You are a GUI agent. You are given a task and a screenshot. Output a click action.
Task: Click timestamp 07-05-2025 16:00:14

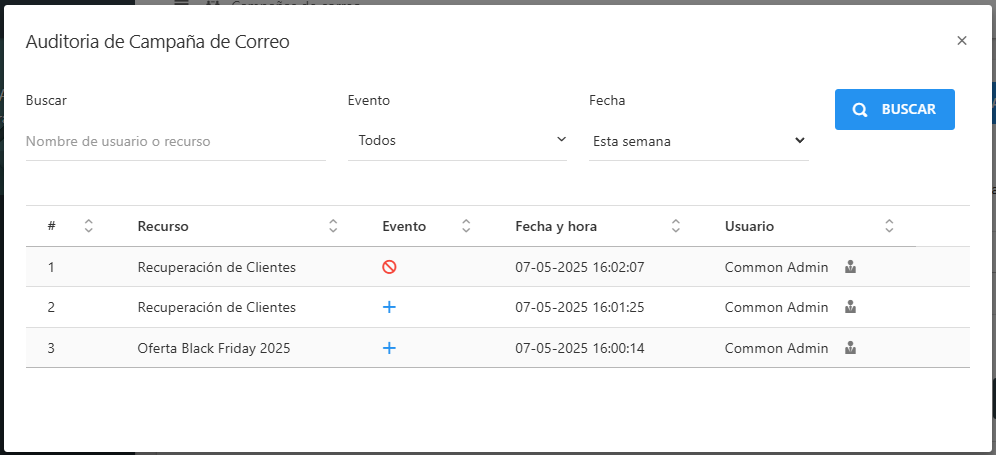coord(579,348)
